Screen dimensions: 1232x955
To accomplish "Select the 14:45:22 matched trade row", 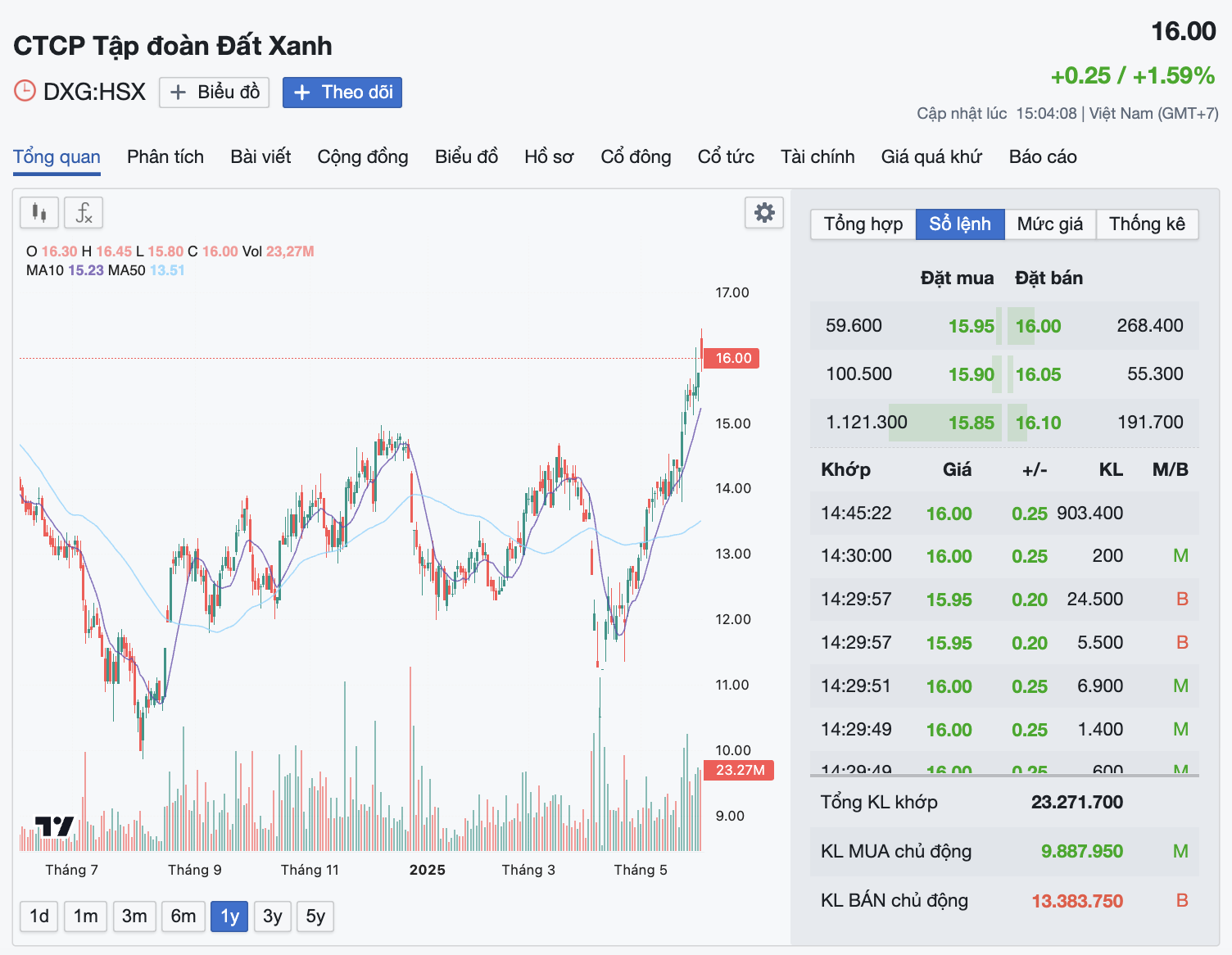I will pyautogui.click(x=1004, y=513).
